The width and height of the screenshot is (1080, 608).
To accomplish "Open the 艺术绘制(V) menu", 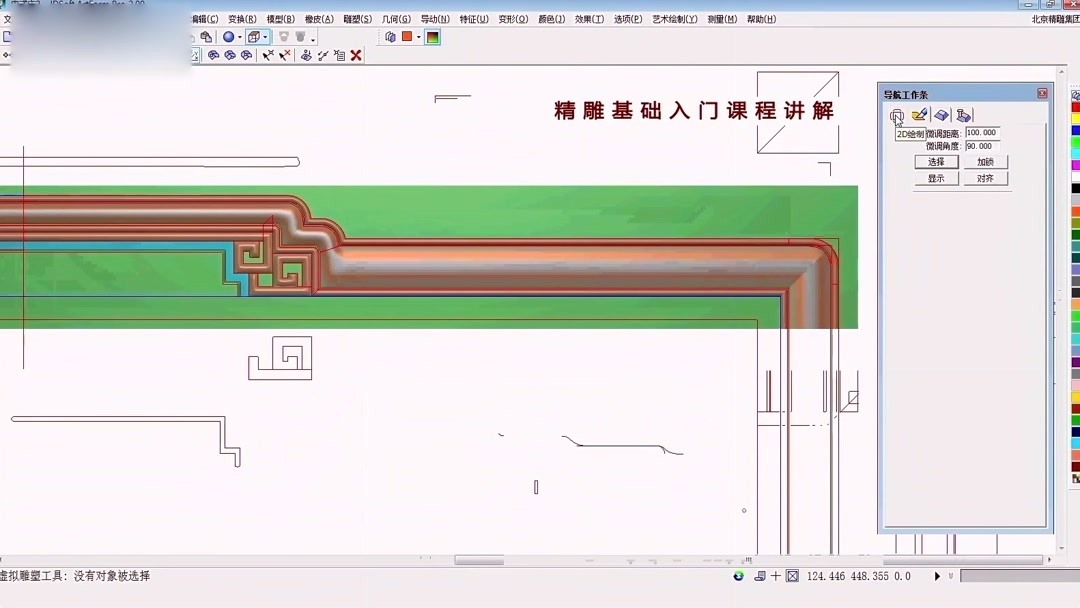I will coord(674,18).
